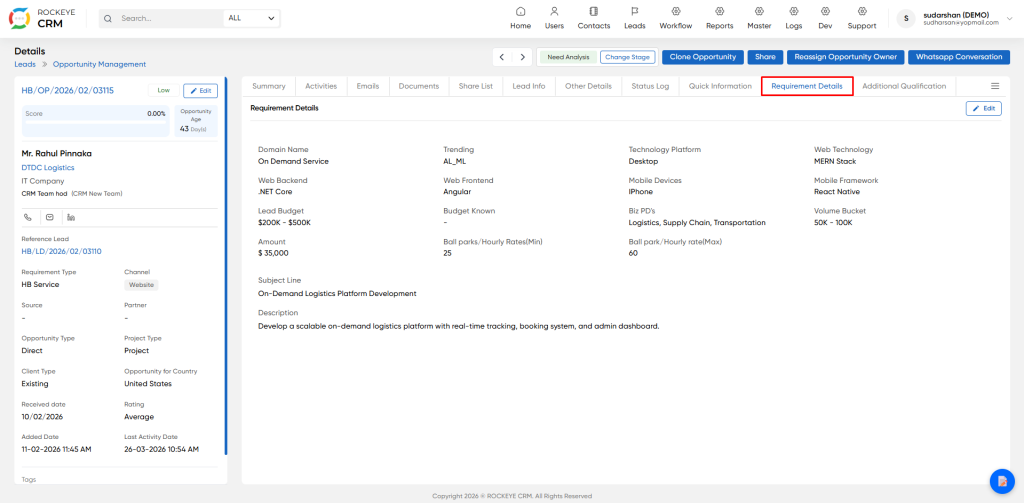Click the Opportunity Age 43 Day(s) box
Screen dimensions: 1024x503
pos(195,121)
